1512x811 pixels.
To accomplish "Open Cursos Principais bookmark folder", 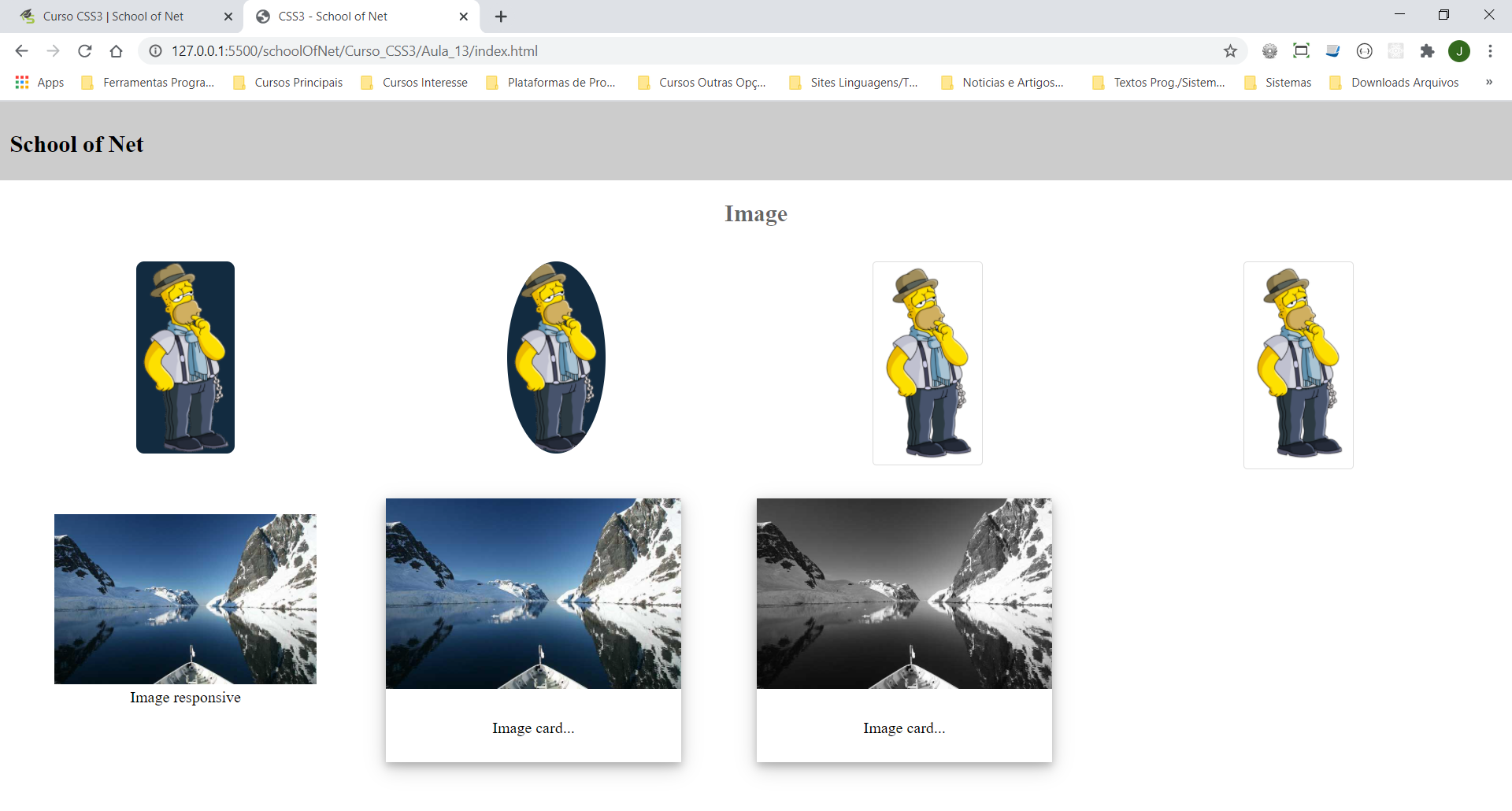I will point(288,83).
